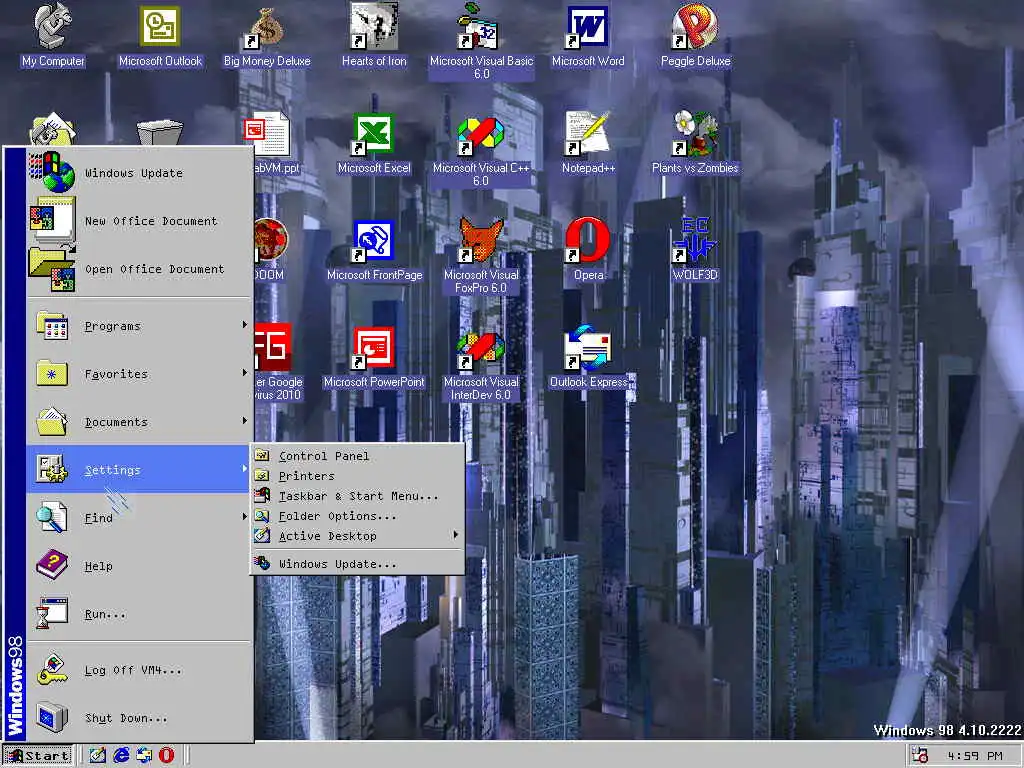Viewport: 1024px width, 768px height.
Task: Open Plants vs Zombies shortcut
Action: click(695, 144)
